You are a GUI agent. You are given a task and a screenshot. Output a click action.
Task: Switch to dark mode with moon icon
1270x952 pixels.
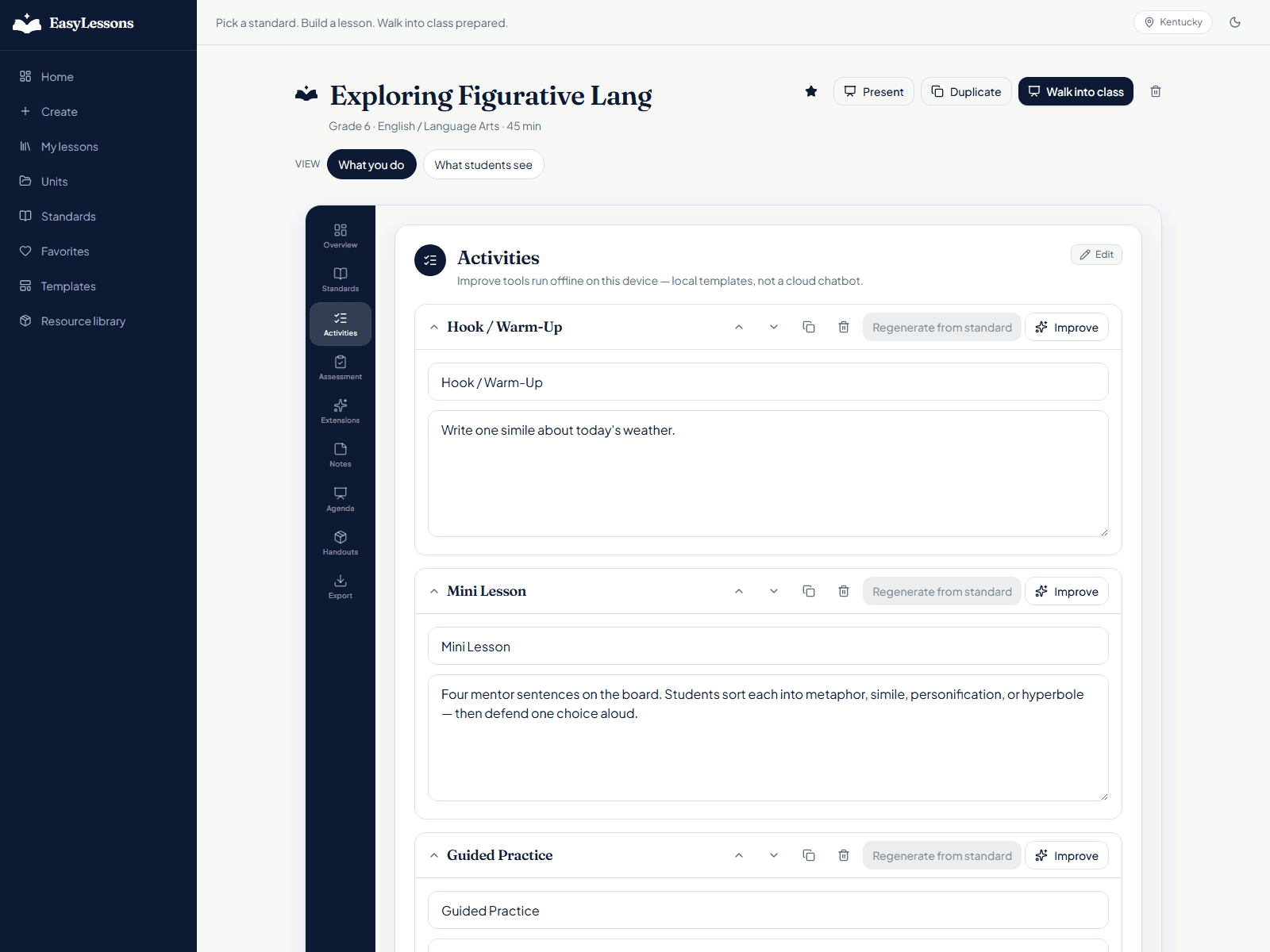[x=1235, y=22]
